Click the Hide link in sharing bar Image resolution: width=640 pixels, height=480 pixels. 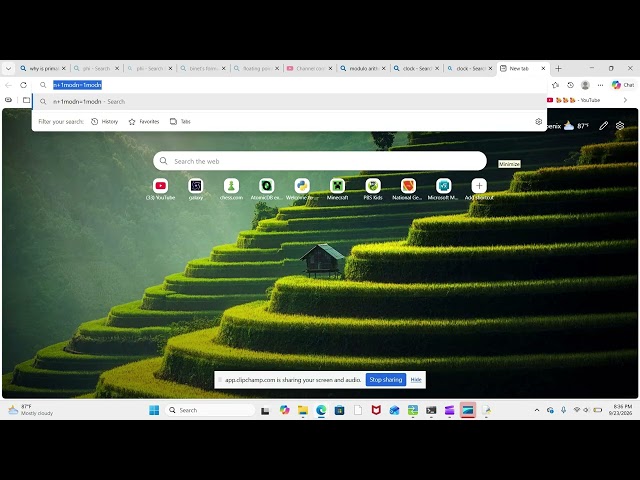[416, 380]
